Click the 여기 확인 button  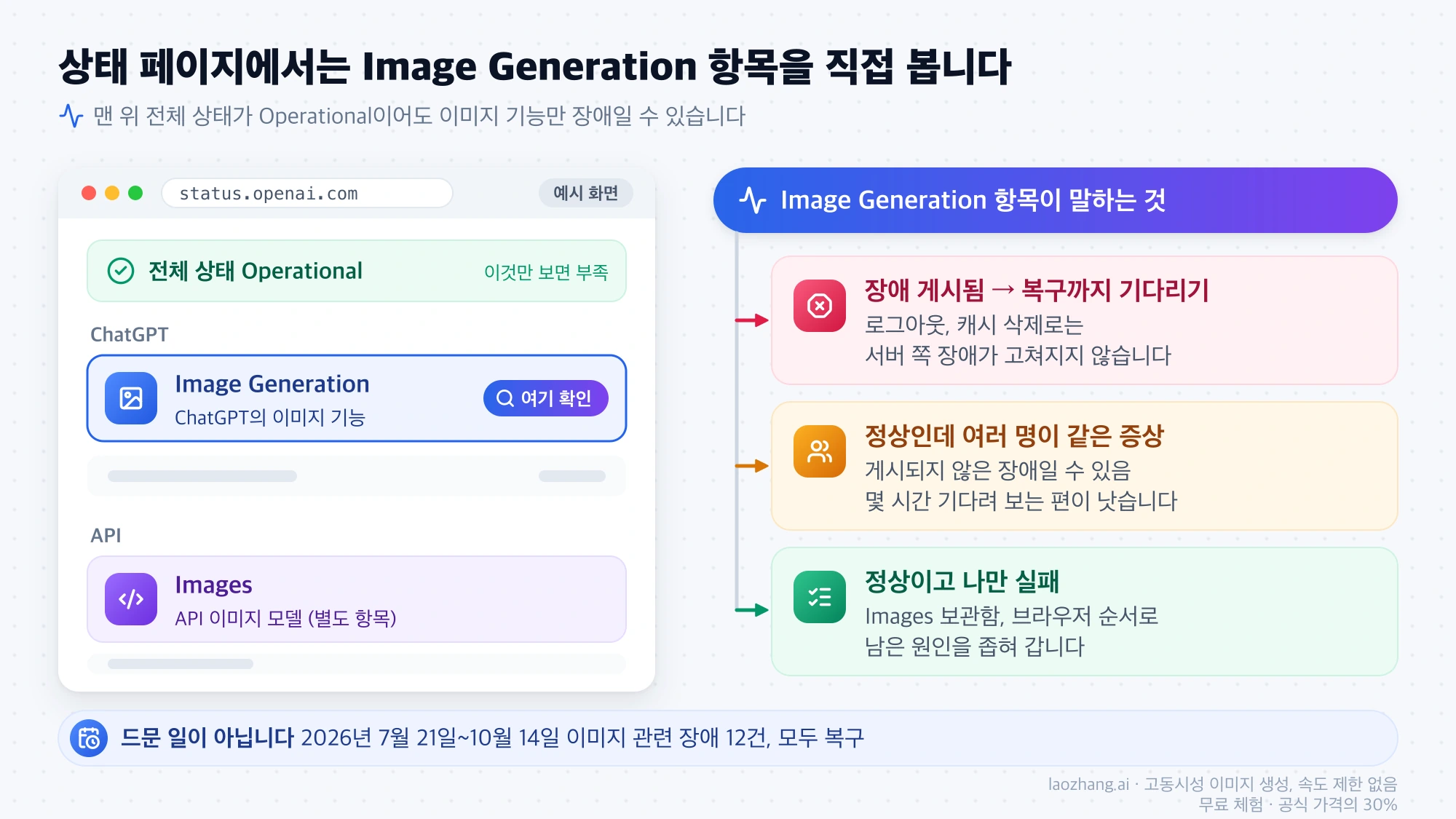click(x=545, y=398)
